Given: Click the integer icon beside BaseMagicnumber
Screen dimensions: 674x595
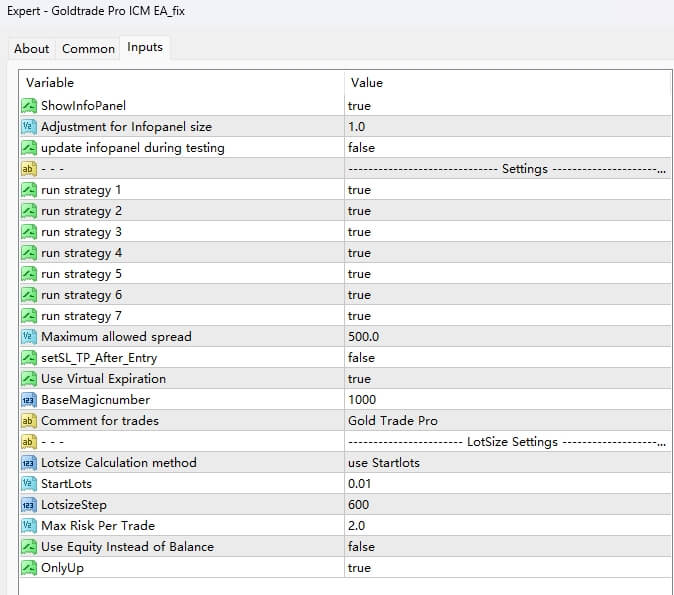Looking at the screenshot, I should tap(28, 400).
